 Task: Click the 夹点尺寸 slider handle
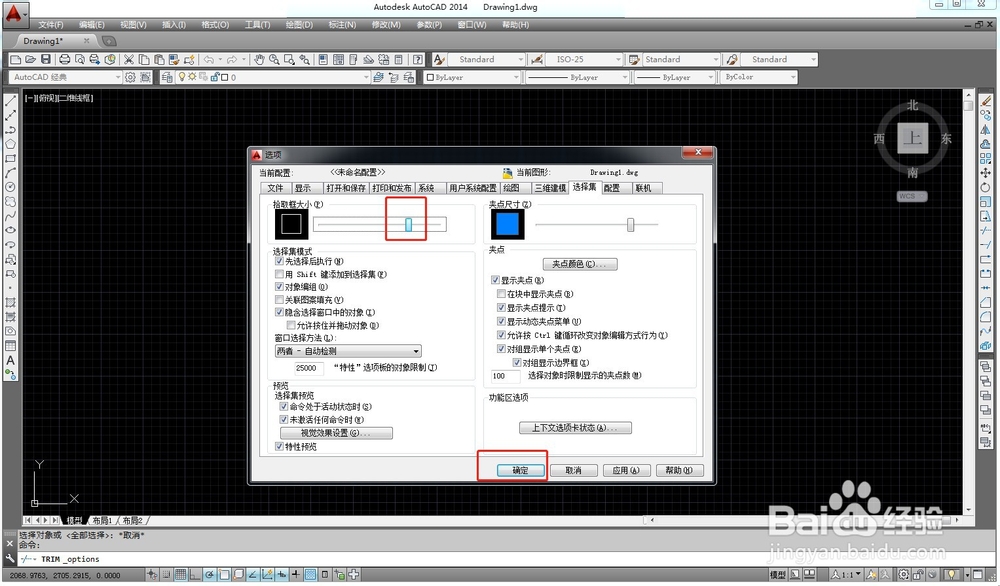click(630, 224)
